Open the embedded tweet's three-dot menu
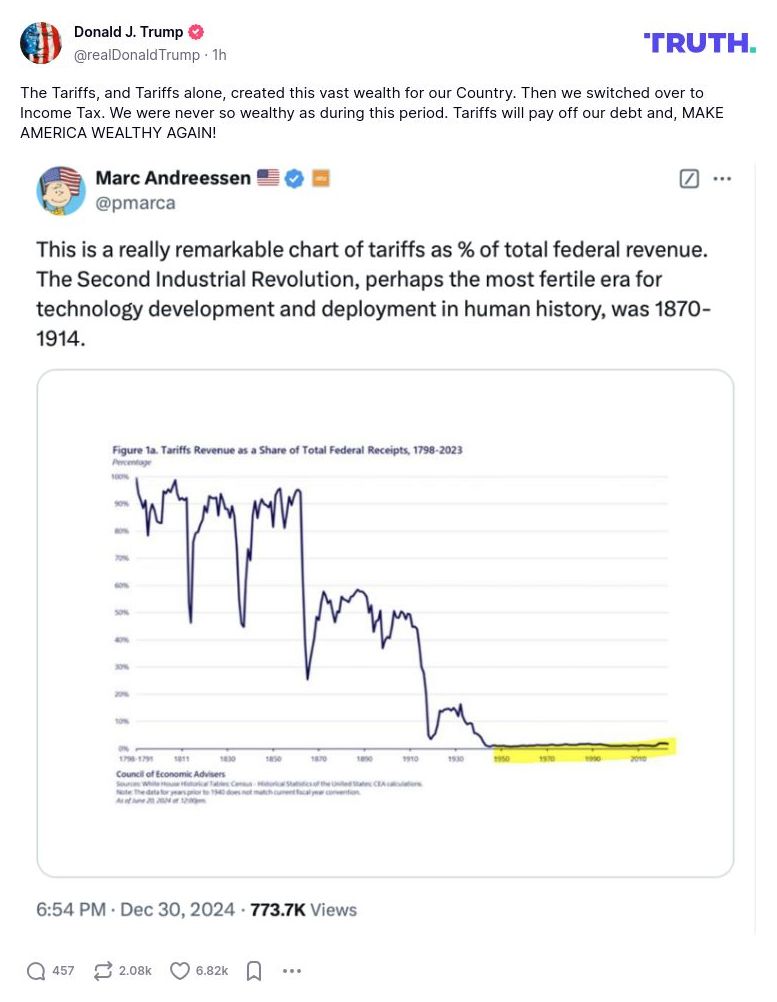 click(722, 179)
